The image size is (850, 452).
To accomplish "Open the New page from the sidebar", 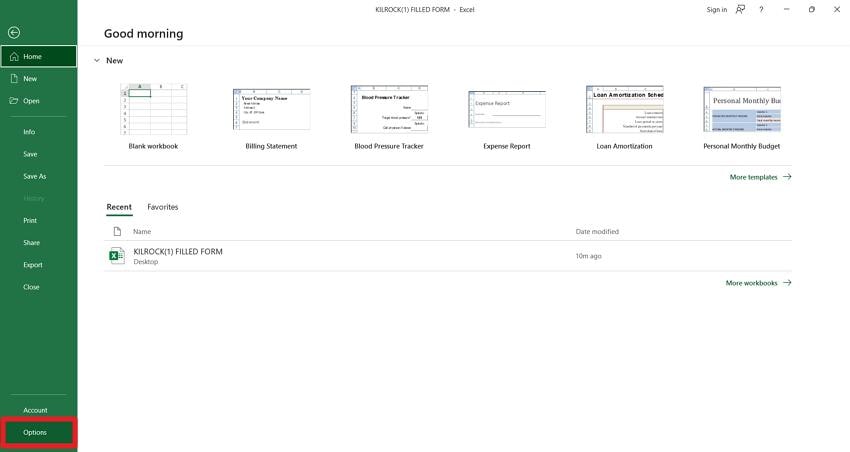I will coord(38,79).
